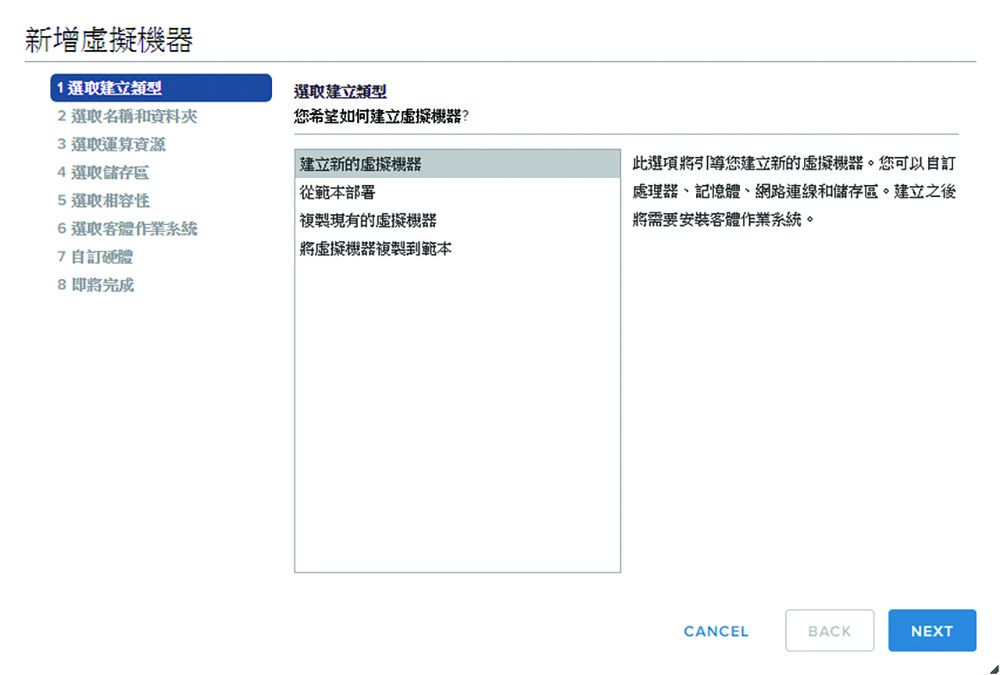Choose 從範本部署 in the list
The height and width of the screenshot is (675, 1000).
coord(457,192)
